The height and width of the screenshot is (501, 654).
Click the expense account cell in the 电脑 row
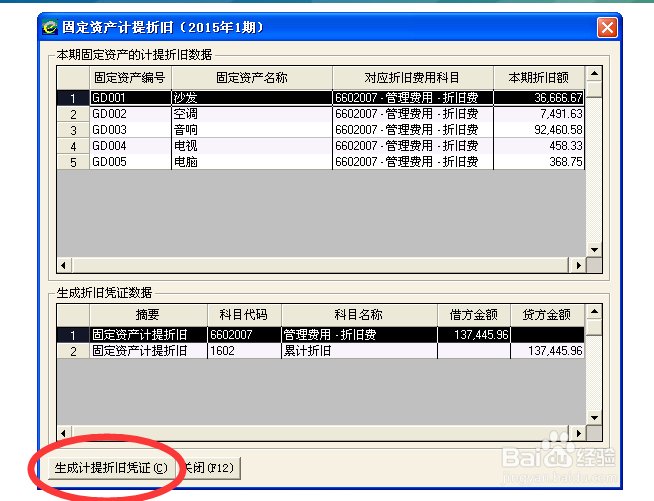pyautogui.click(x=413, y=162)
